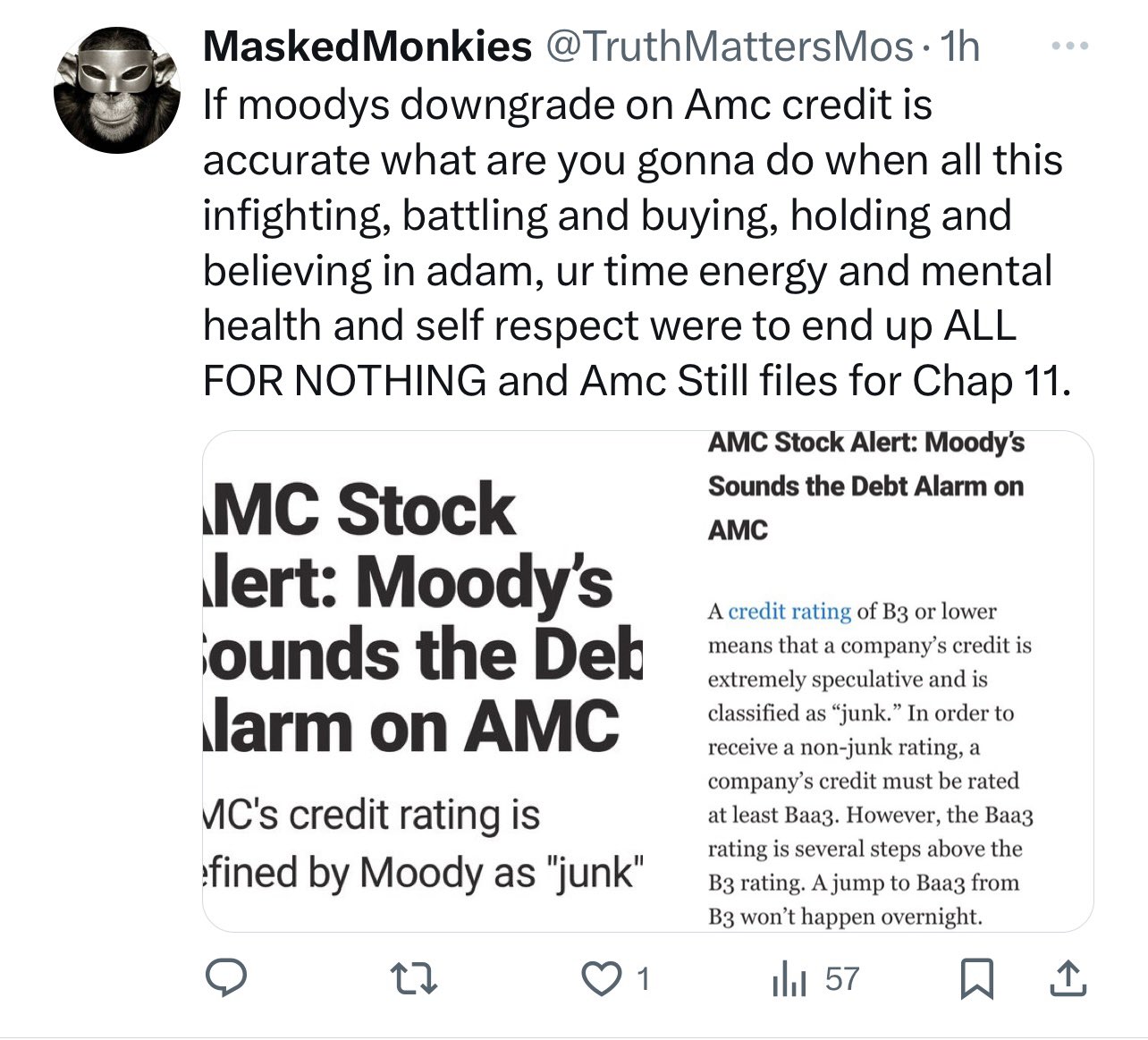1148x1040 pixels.
Task: Open the view analytics bar chart icon
Action: point(789,980)
